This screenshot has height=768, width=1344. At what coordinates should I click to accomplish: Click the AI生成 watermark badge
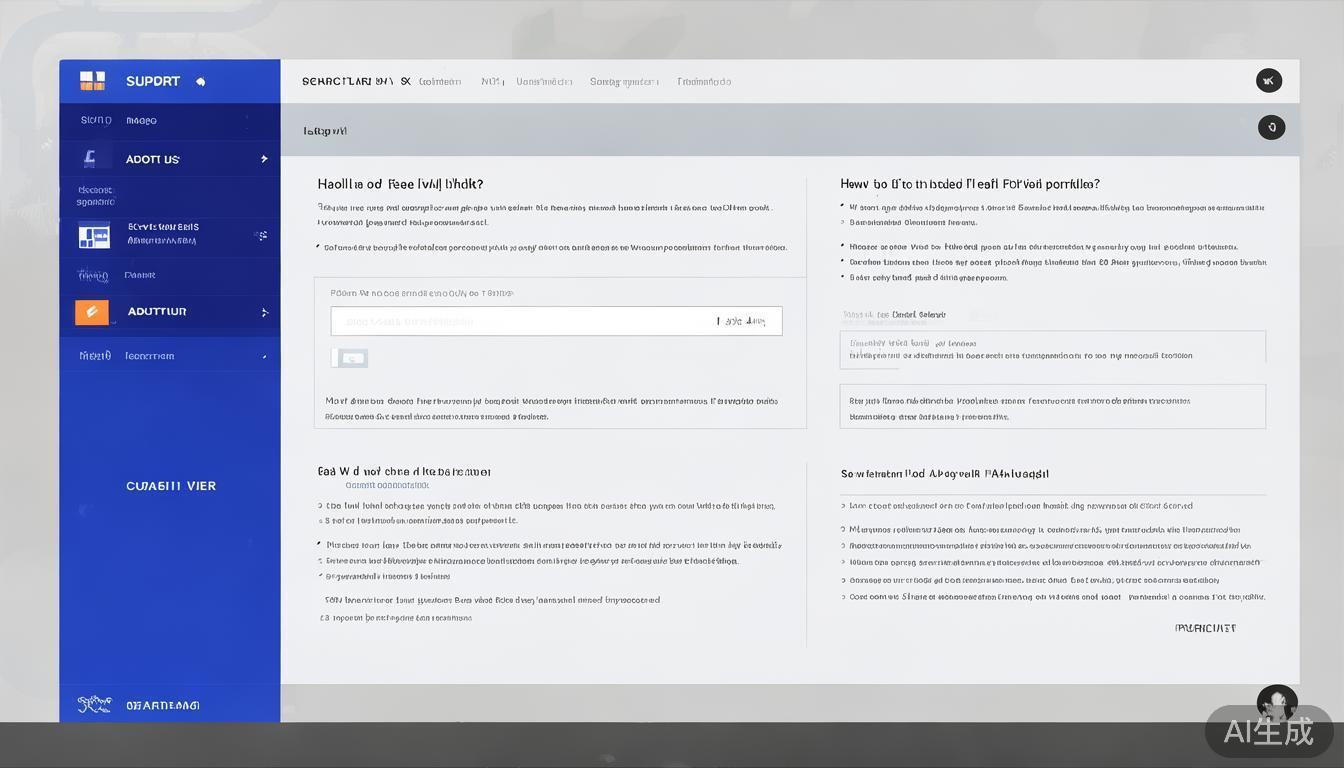[1268, 732]
